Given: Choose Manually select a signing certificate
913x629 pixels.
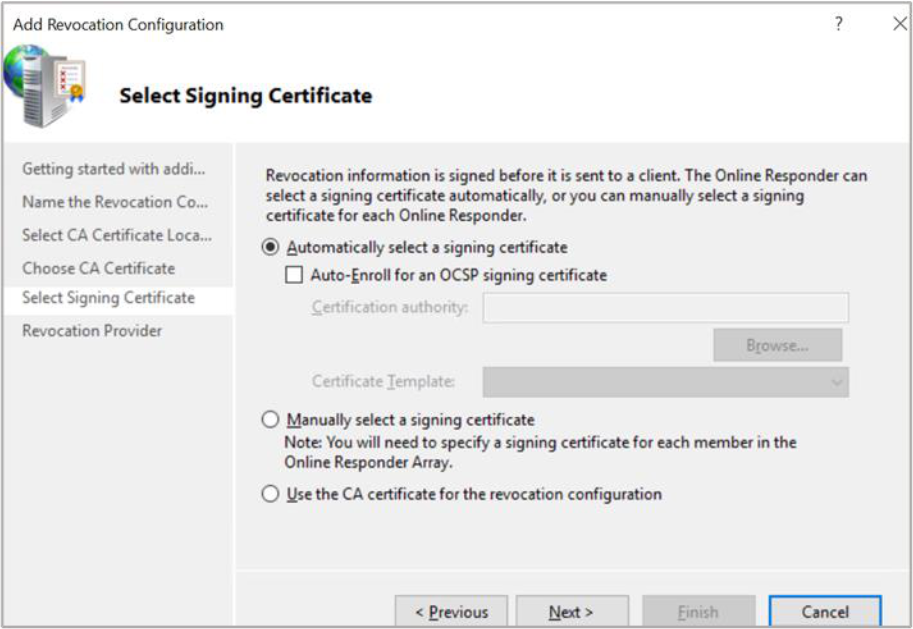Looking at the screenshot, I should (270, 420).
